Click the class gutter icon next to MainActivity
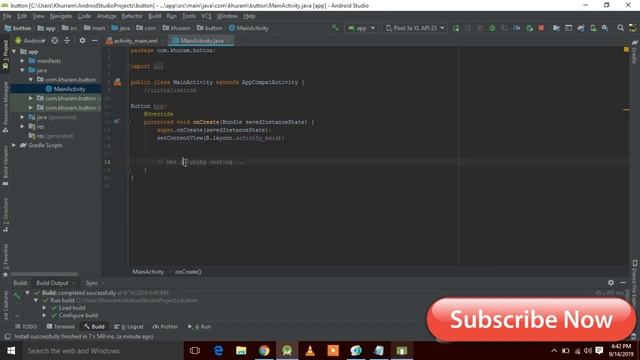This screenshot has height=360, width=640. [117, 82]
